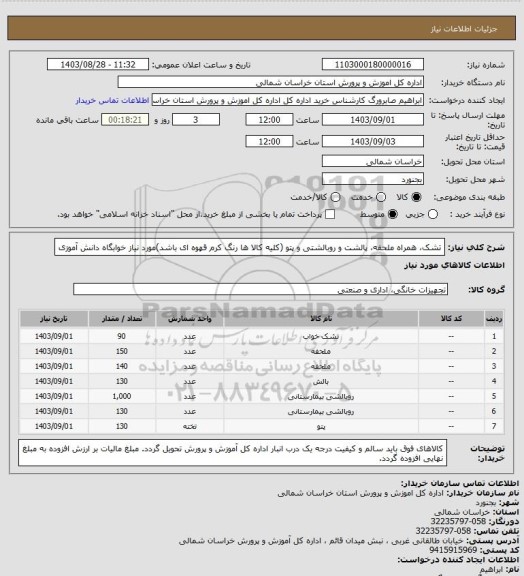Click response deadline date 1403/09/01 field
The width and height of the screenshot is (524, 576).
click(x=373, y=120)
